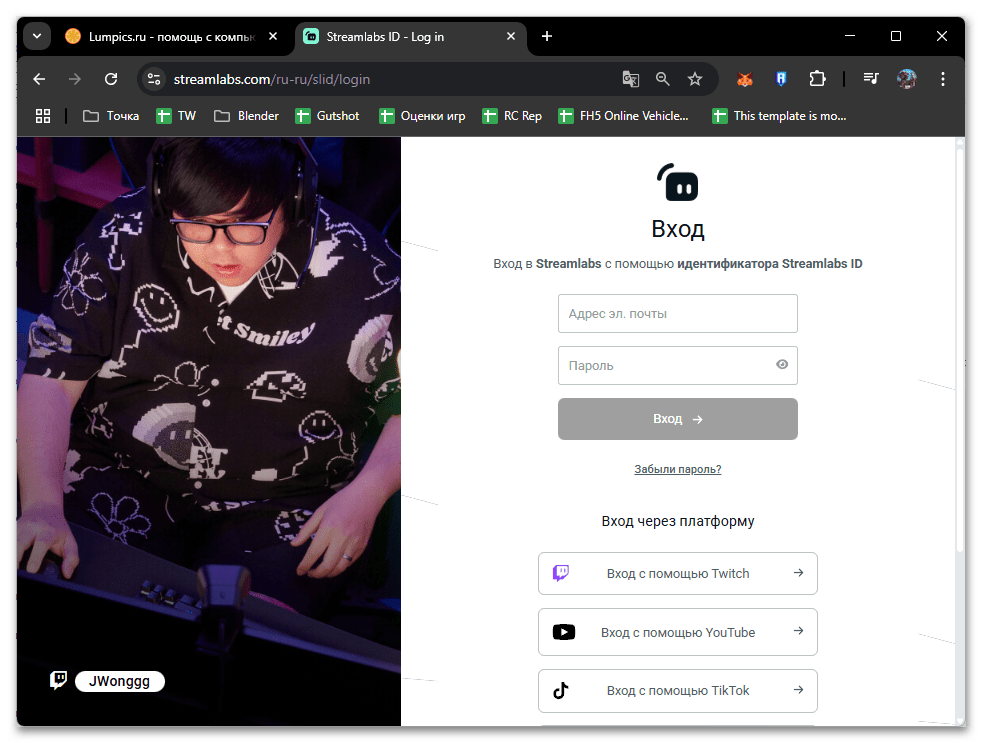This screenshot has width=982, height=743.
Task: Log in using Вход с помощью Twitch
Action: 678,573
